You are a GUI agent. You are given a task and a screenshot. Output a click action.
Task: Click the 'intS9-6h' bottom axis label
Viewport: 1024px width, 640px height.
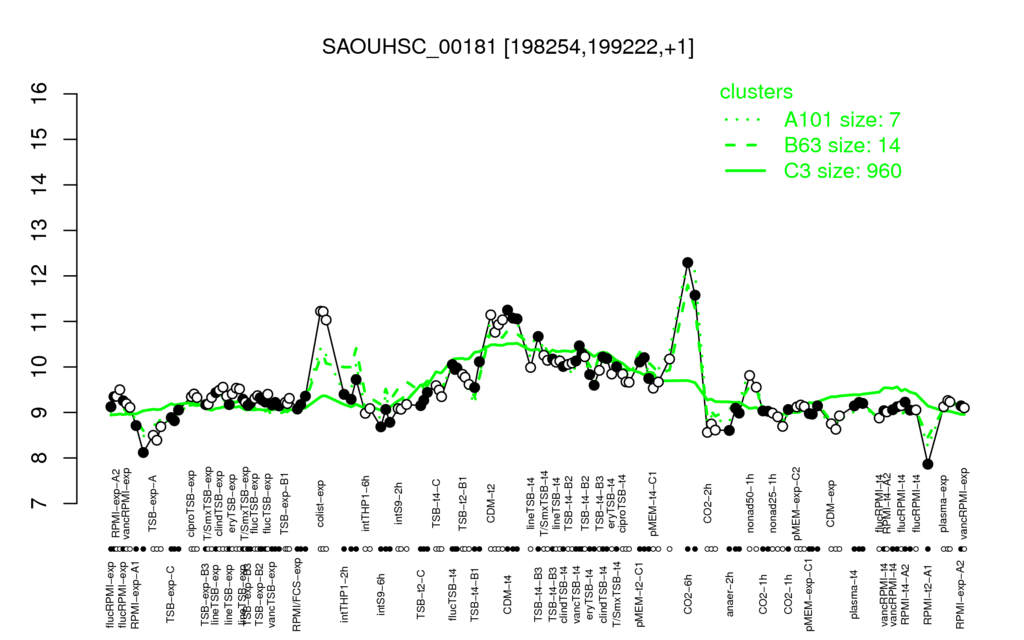pos(381,592)
